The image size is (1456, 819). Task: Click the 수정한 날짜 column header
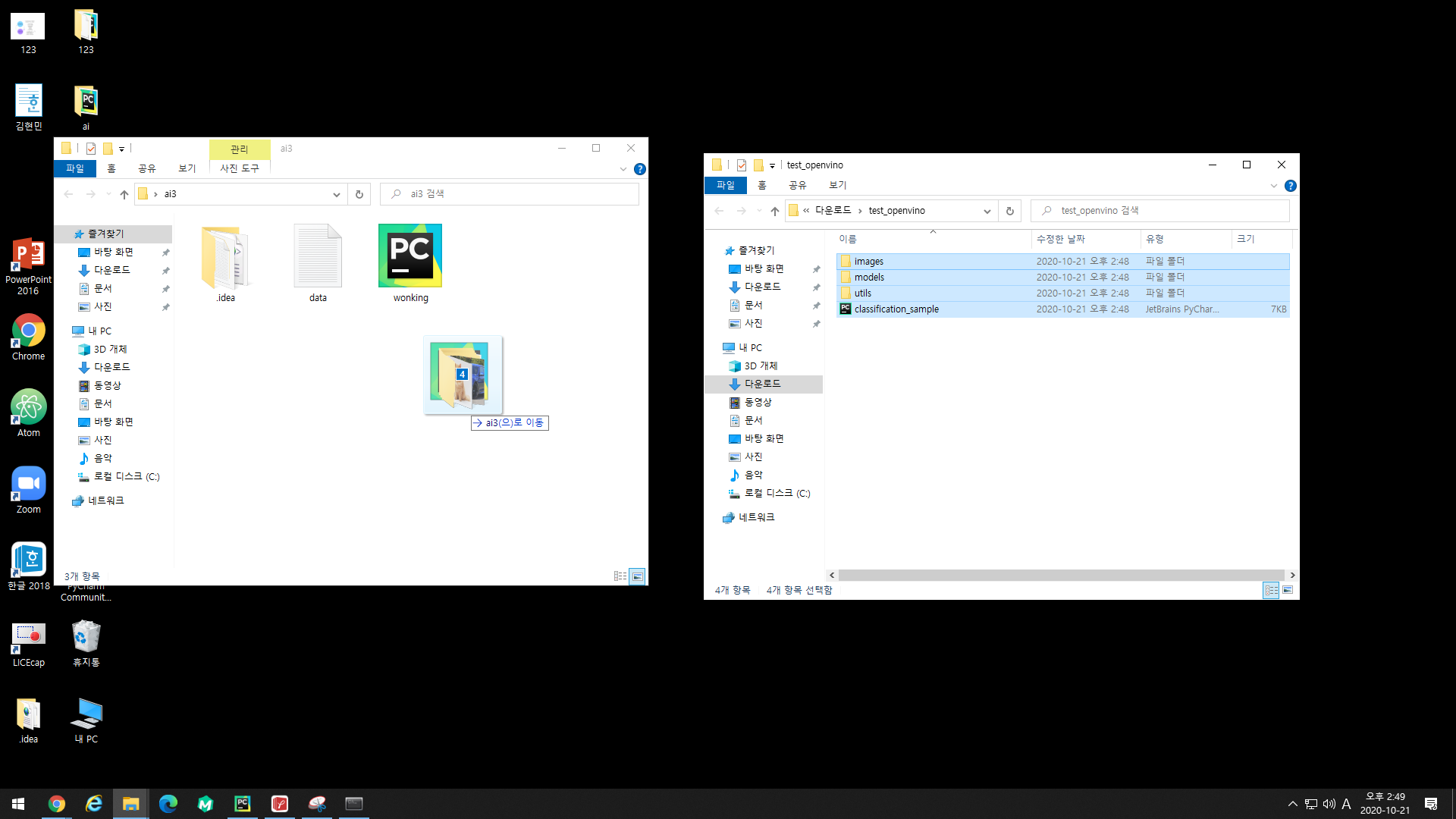[x=1060, y=239]
